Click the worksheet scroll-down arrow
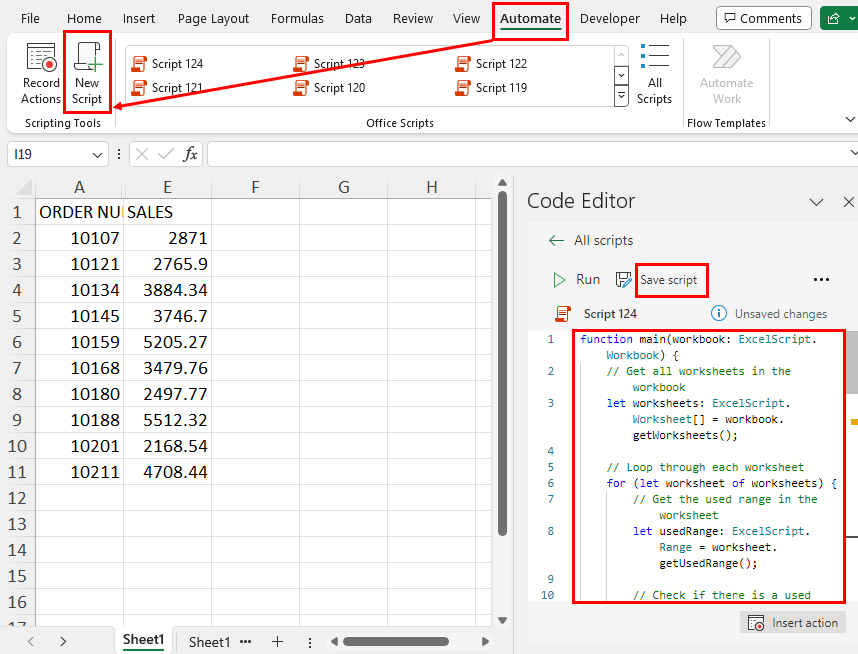 [x=502, y=620]
